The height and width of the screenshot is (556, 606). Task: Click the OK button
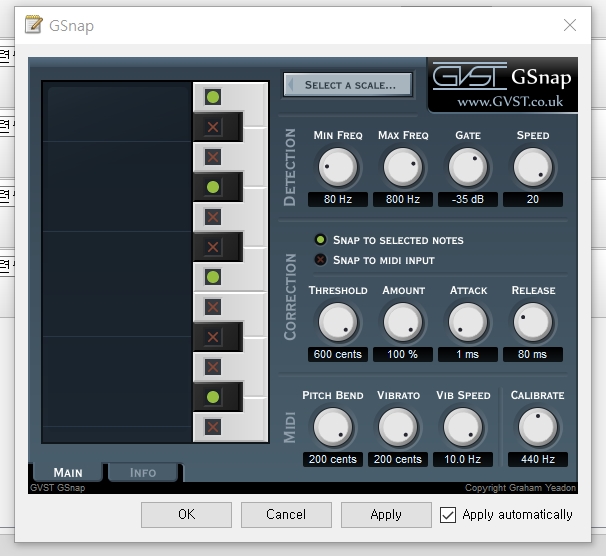click(x=186, y=515)
